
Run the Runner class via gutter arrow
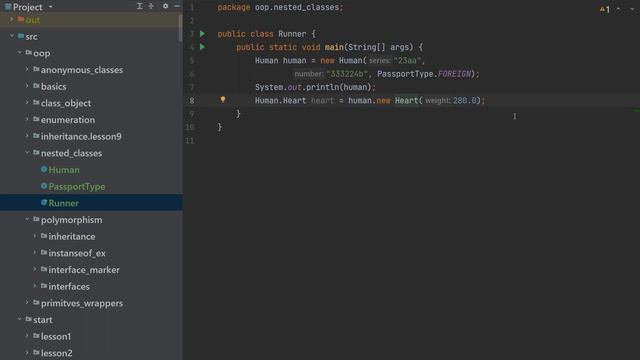click(x=202, y=33)
